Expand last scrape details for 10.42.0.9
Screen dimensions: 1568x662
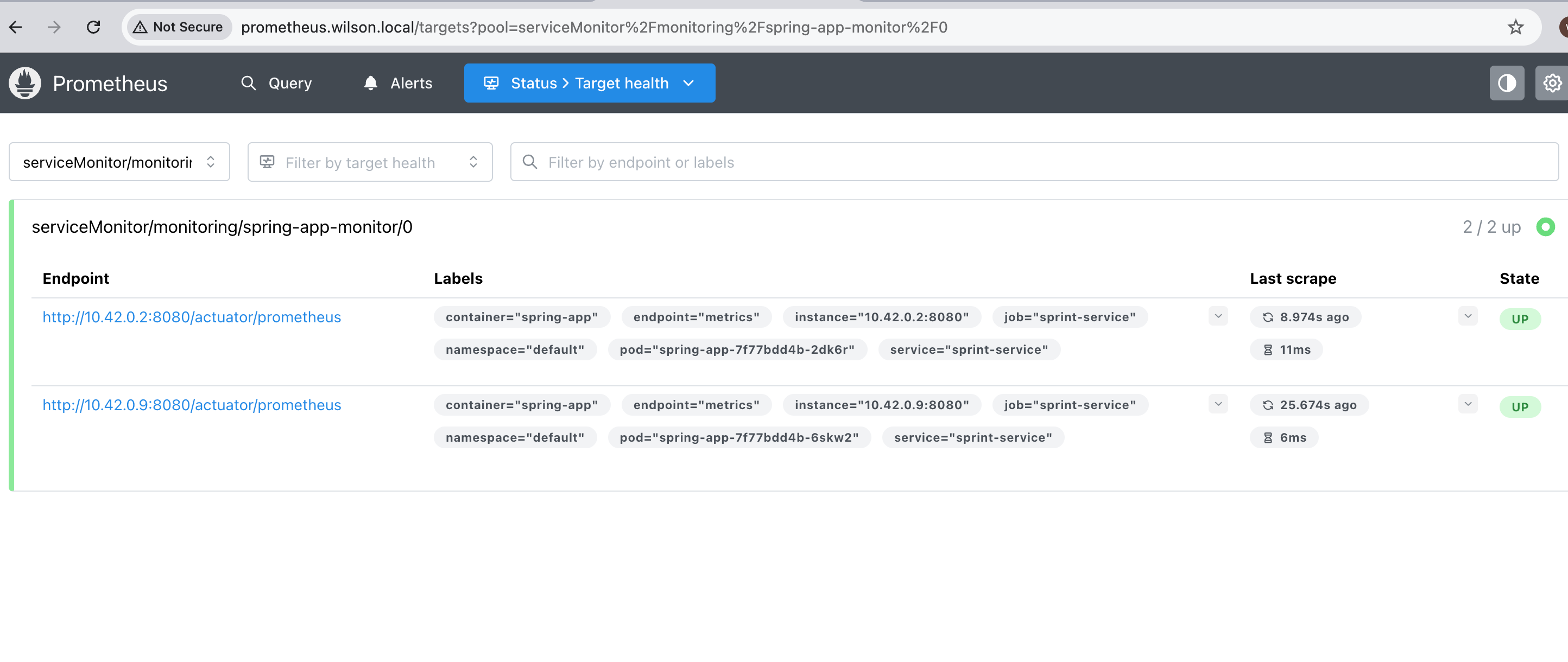click(x=1468, y=404)
